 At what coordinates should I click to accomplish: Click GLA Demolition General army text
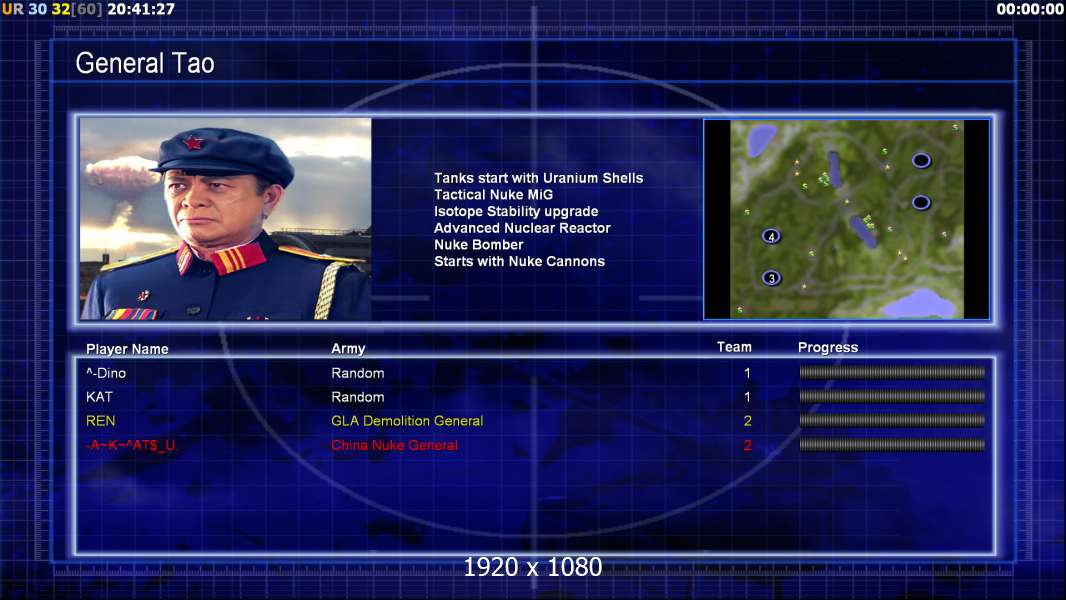(407, 421)
